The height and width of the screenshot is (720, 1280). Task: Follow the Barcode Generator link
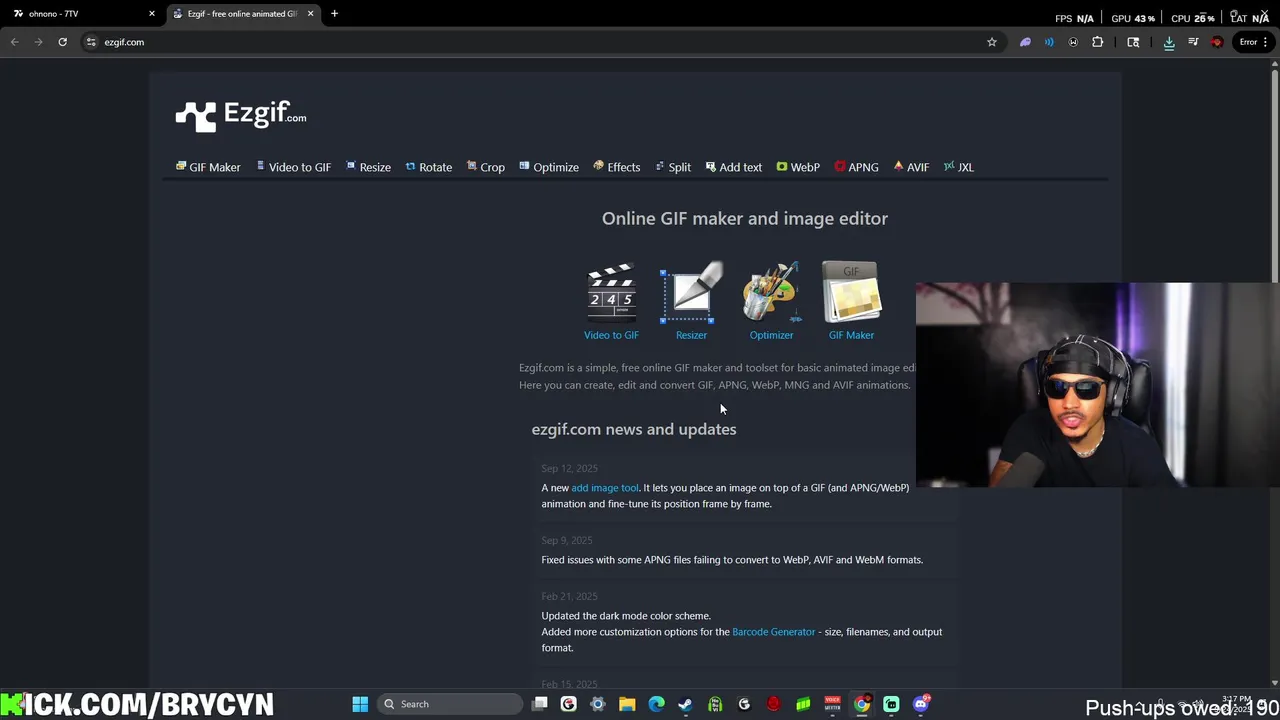pyautogui.click(x=773, y=632)
